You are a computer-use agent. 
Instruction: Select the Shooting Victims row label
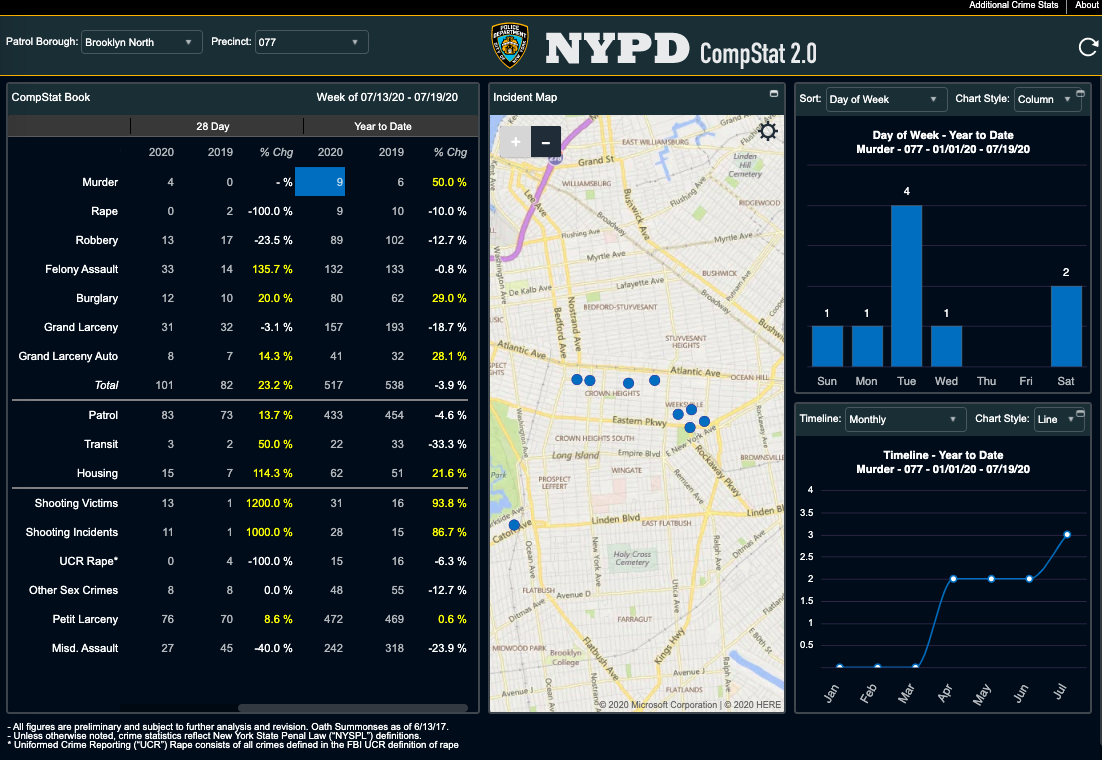coord(76,503)
